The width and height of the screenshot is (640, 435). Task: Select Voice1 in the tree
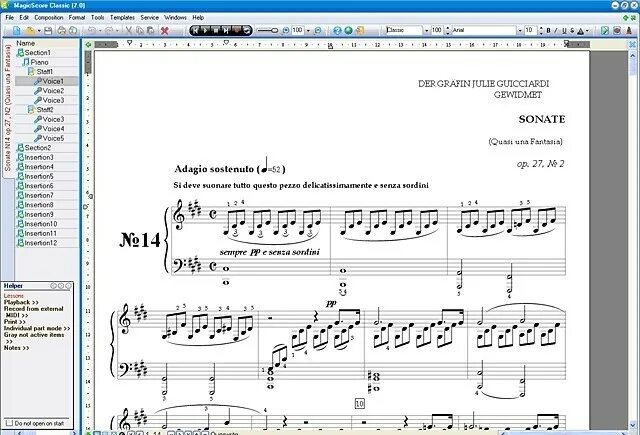click(x=53, y=81)
